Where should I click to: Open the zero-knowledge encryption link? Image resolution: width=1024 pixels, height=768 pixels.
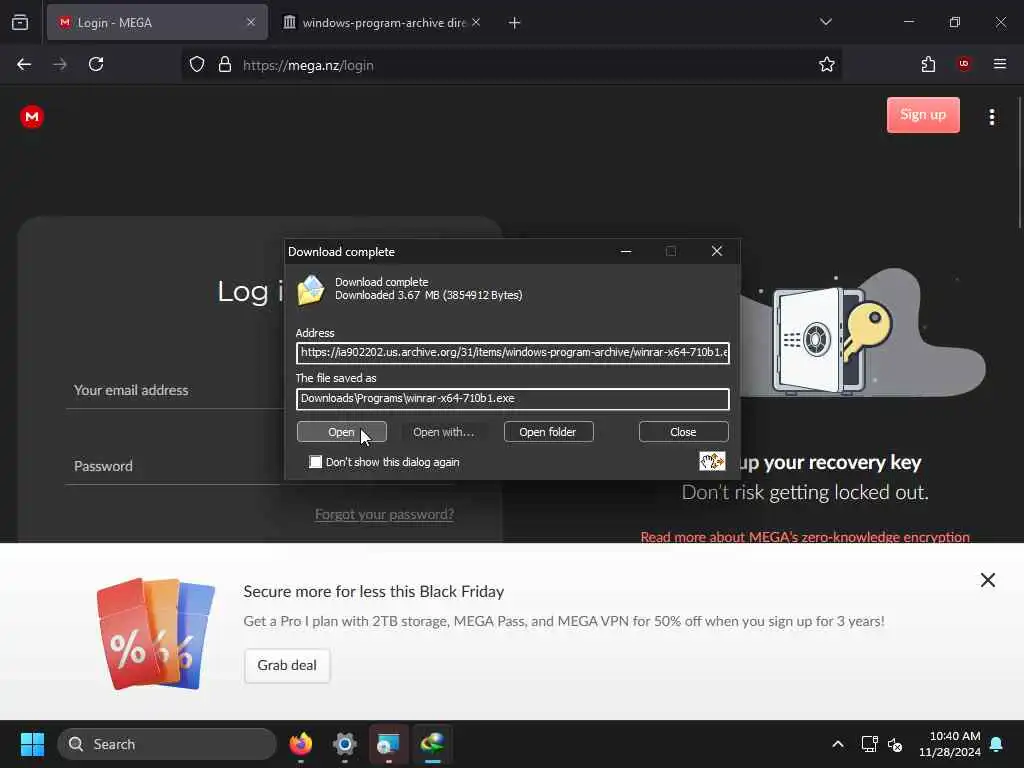click(805, 537)
